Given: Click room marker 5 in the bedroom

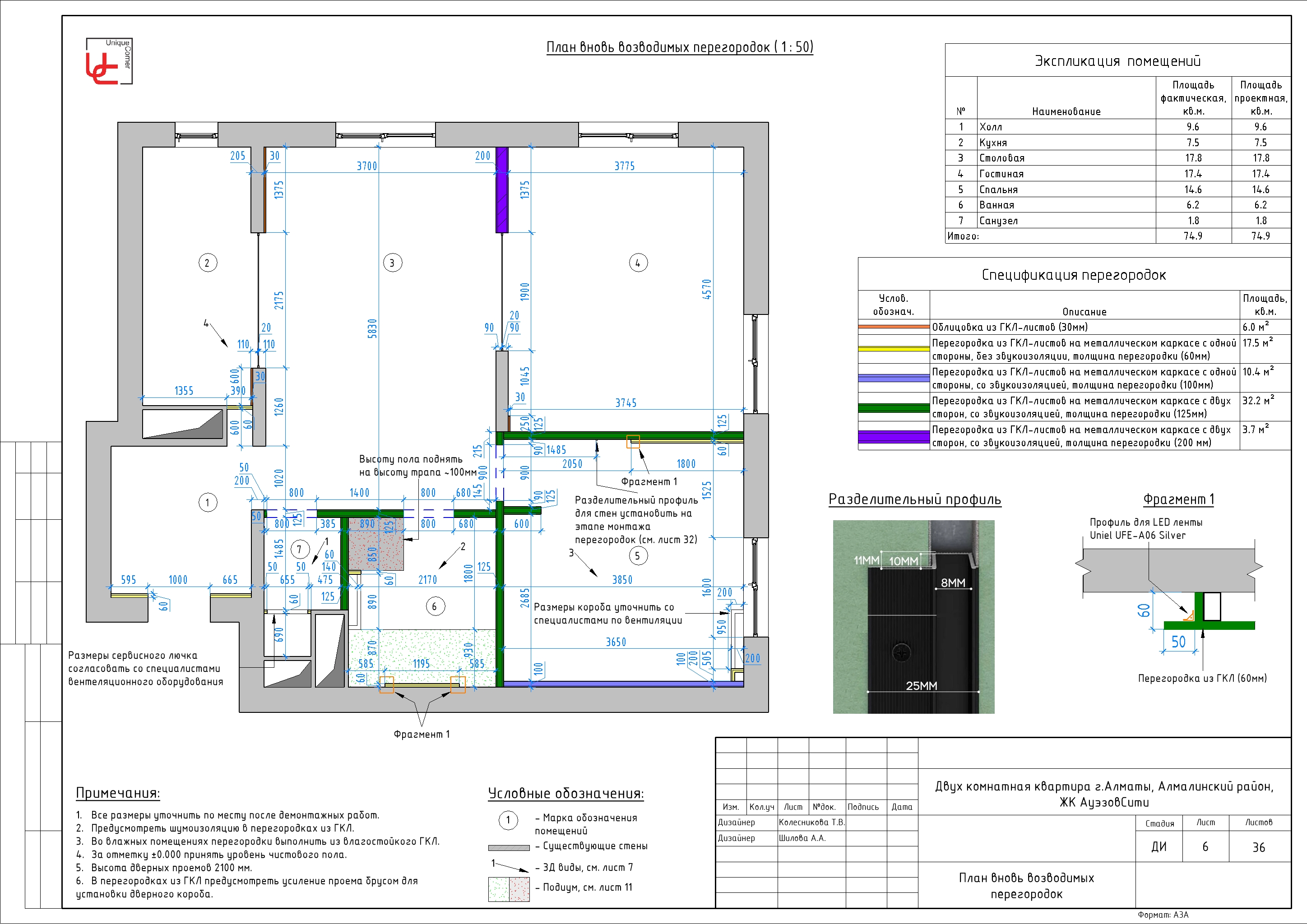Looking at the screenshot, I should tap(638, 556).
